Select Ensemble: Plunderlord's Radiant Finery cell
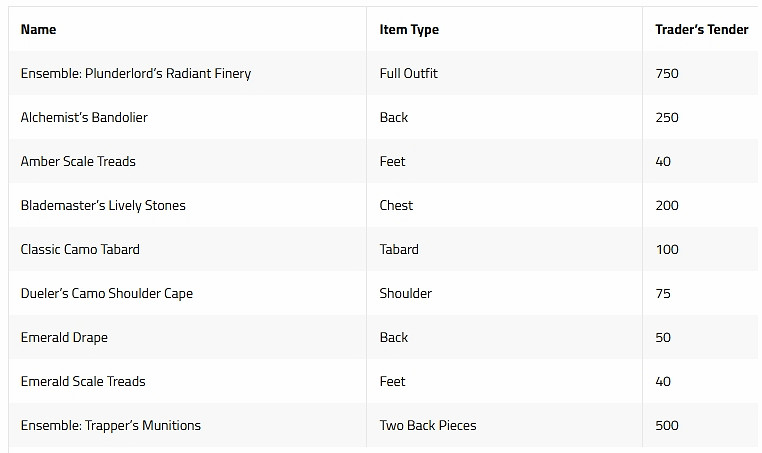The height and width of the screenshot is (453, 762). coord(135,74)
